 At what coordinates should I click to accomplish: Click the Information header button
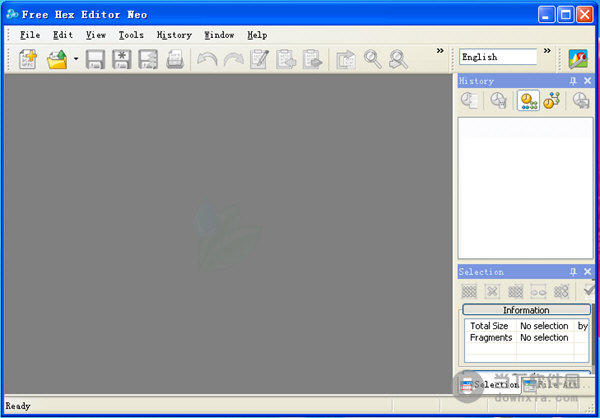[x=526, y=310]
